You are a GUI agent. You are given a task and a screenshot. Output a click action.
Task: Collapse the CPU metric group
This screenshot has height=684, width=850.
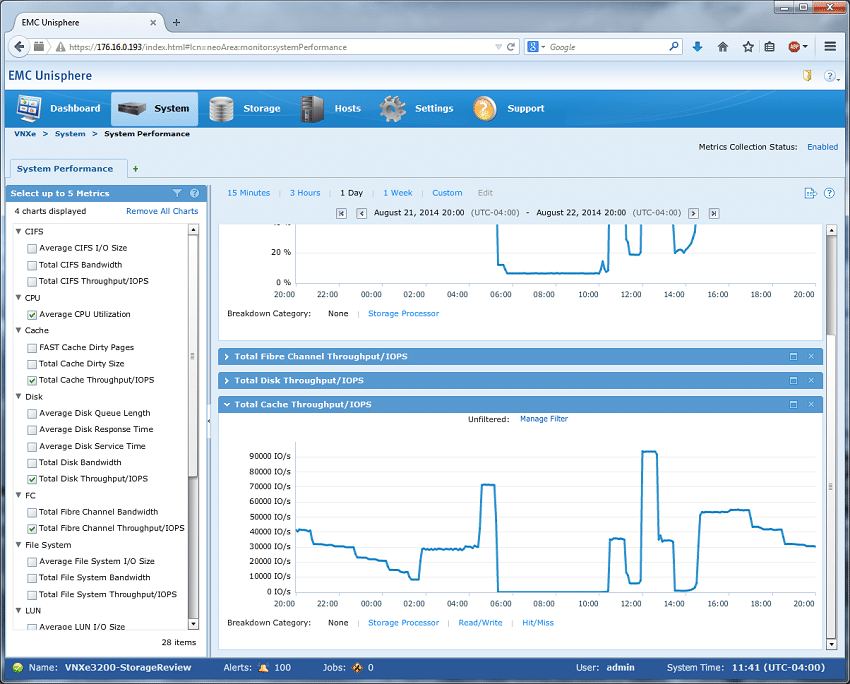(x=18, y=298)
